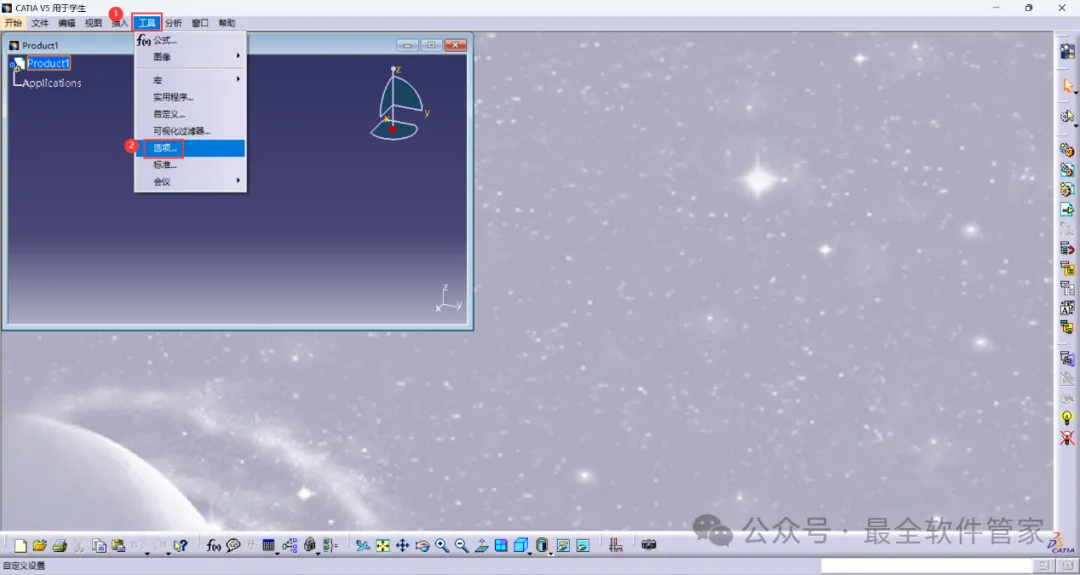The height and width of the screenshot is (575, 1080).
Task: Click the design table icon
Action: pyautogui.click(x=269, y=546)
